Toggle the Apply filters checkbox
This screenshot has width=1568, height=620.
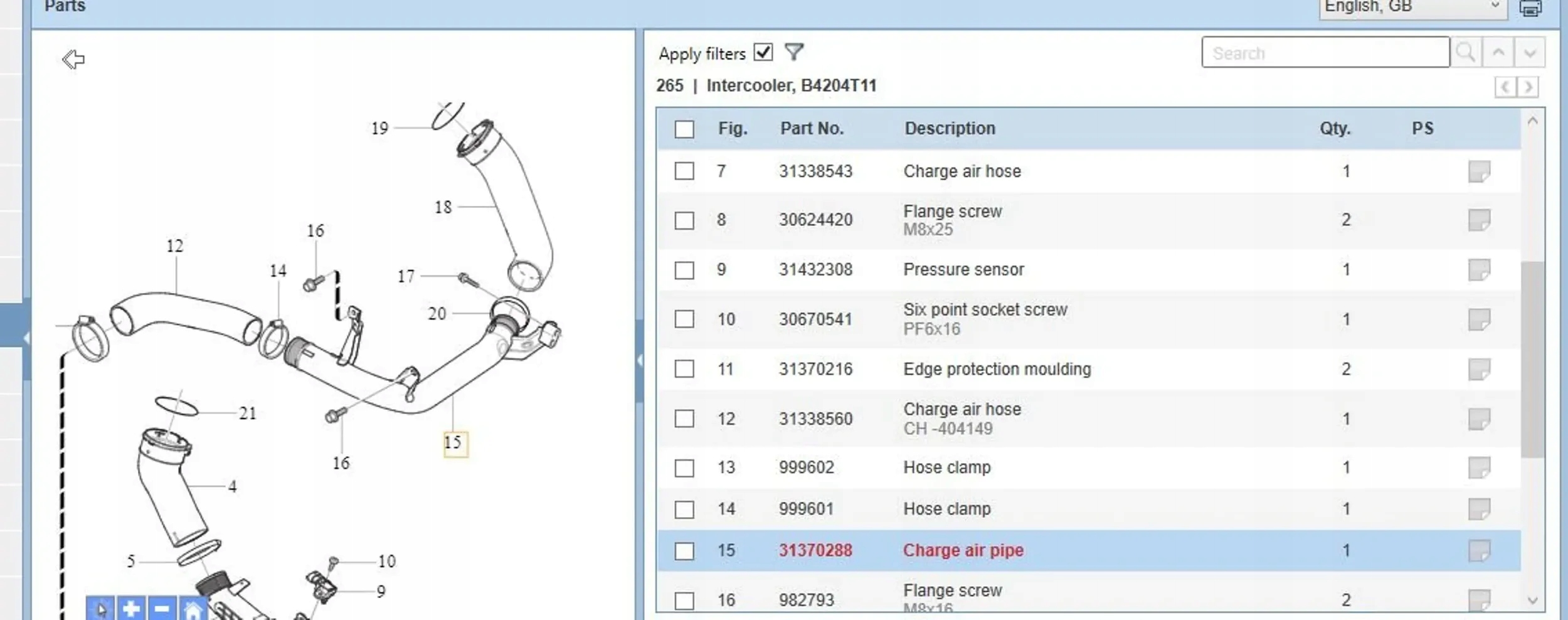pos(763,52)
